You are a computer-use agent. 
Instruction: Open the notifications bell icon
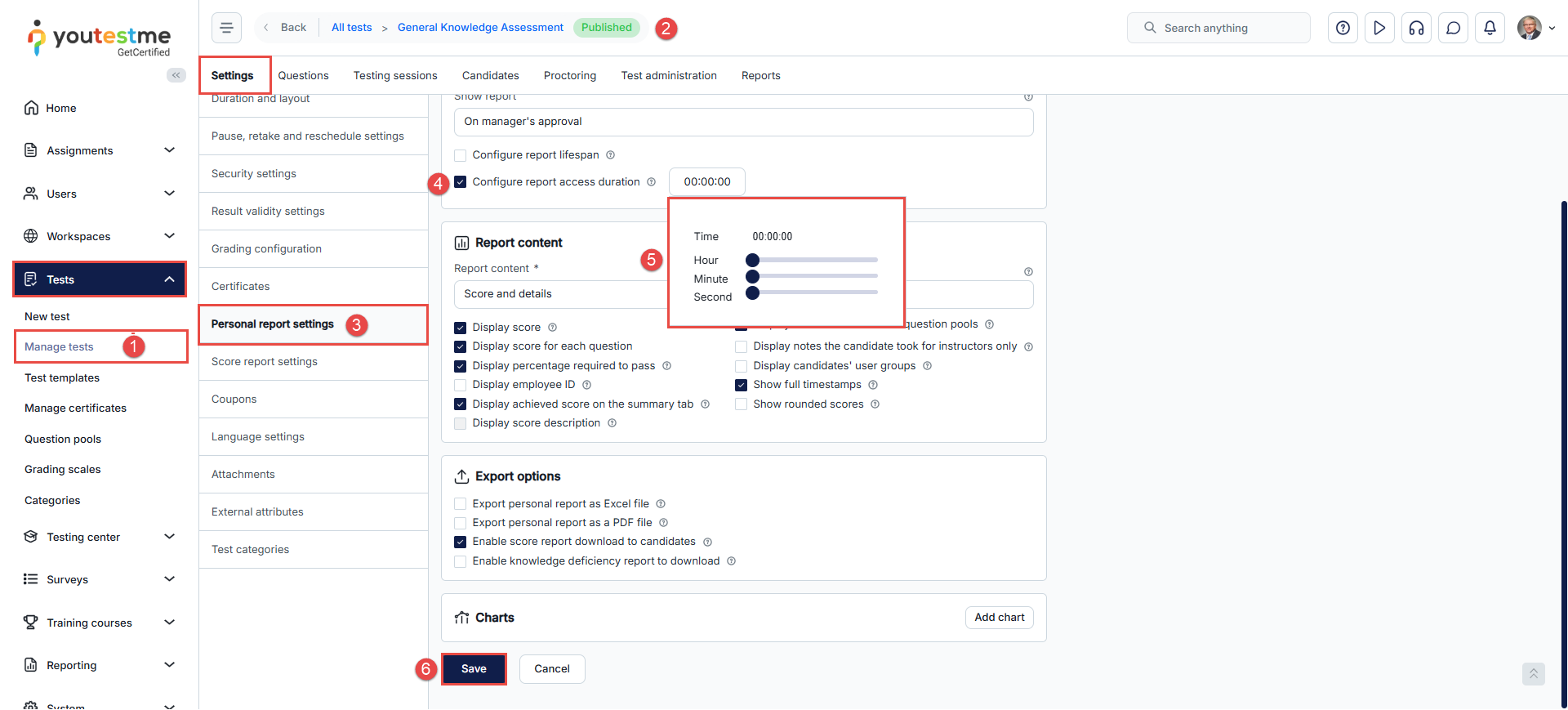click(x=1490, y=28)
